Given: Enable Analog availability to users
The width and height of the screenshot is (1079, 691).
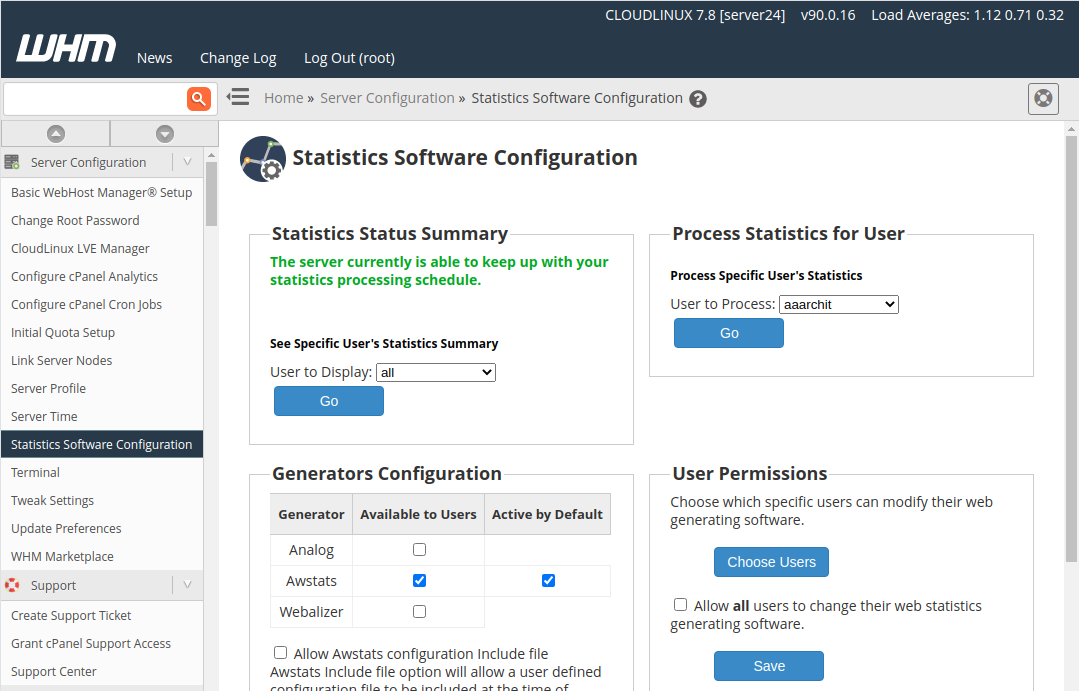Looking at the screenshot, I should (418, 548).
